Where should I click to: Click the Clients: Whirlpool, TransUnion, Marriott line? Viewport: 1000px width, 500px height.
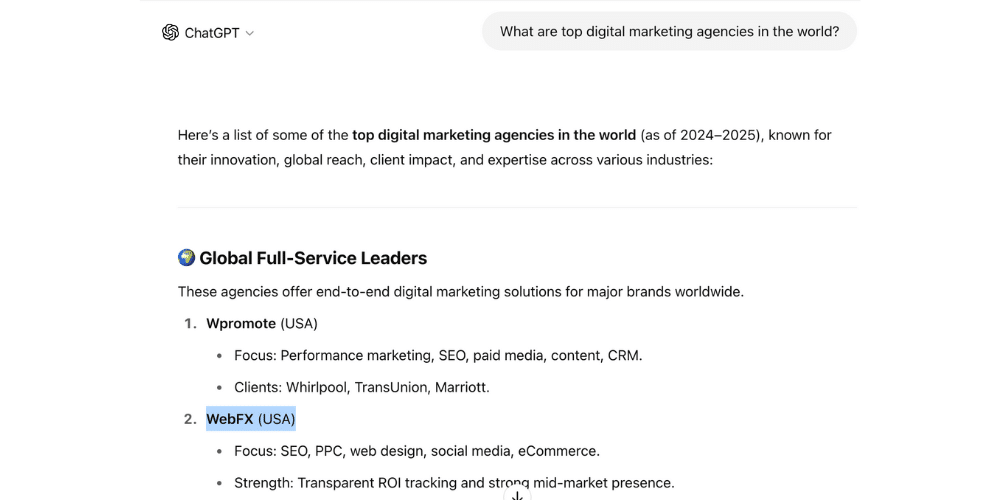(x=362, y=387)
